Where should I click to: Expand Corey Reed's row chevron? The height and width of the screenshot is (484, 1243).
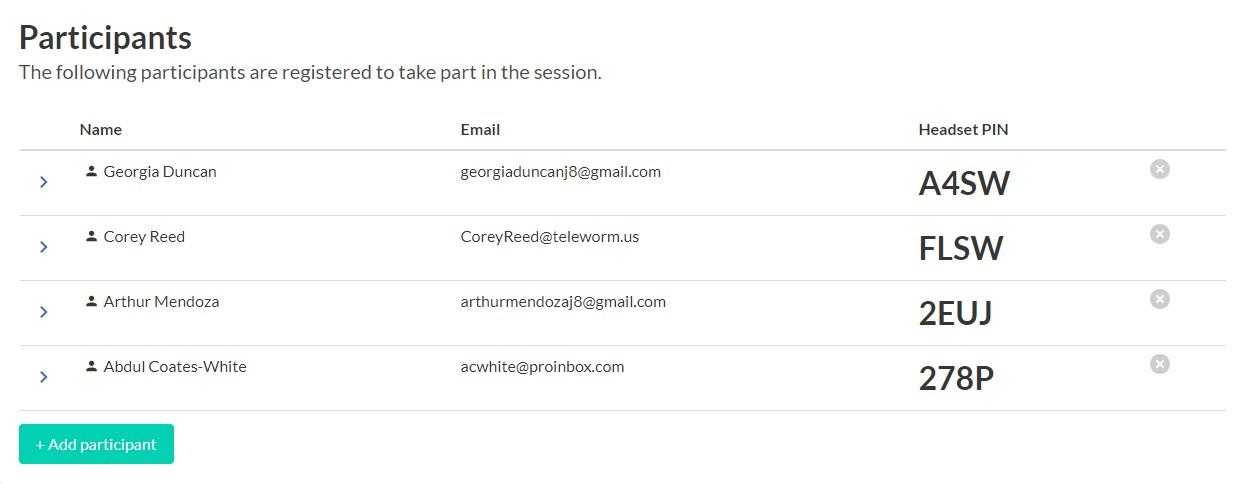click(44, 247)
